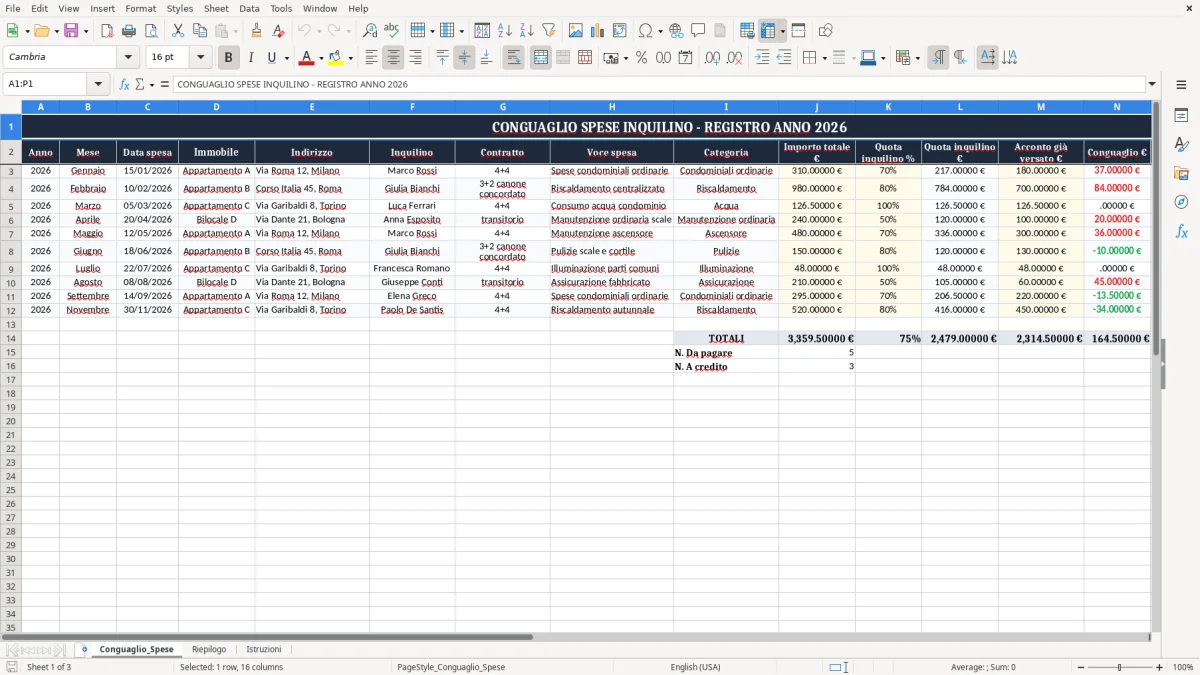Toggle Center Vertically alignment

464,58
